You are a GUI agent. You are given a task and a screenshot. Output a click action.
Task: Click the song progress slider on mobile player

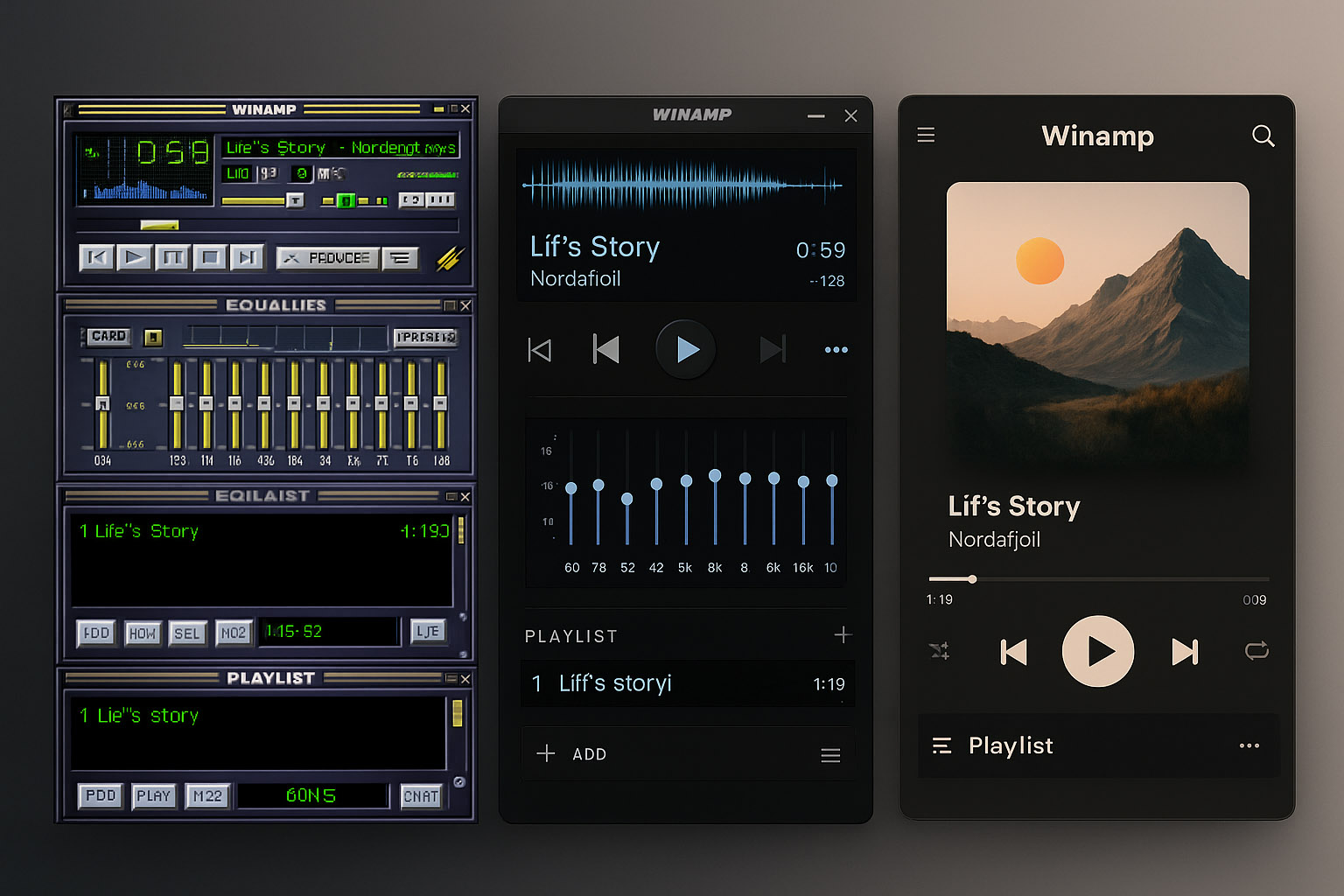(972, 578)
